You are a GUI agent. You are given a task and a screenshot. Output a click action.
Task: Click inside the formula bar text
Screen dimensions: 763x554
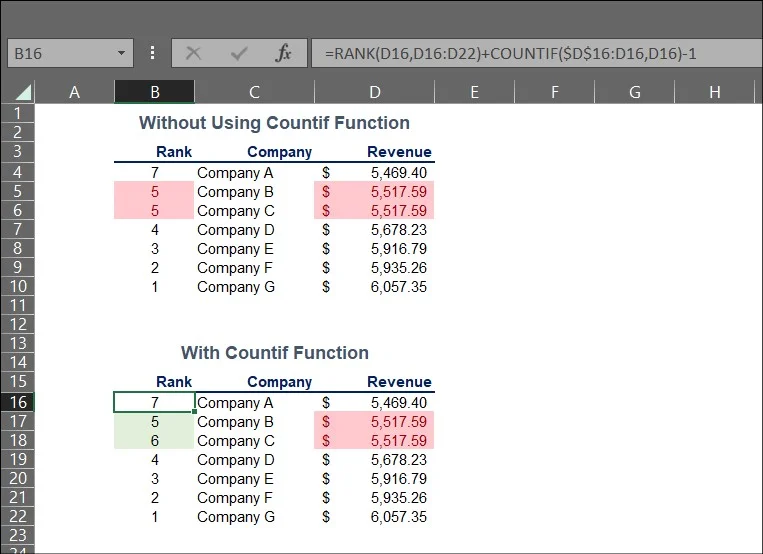530,53
